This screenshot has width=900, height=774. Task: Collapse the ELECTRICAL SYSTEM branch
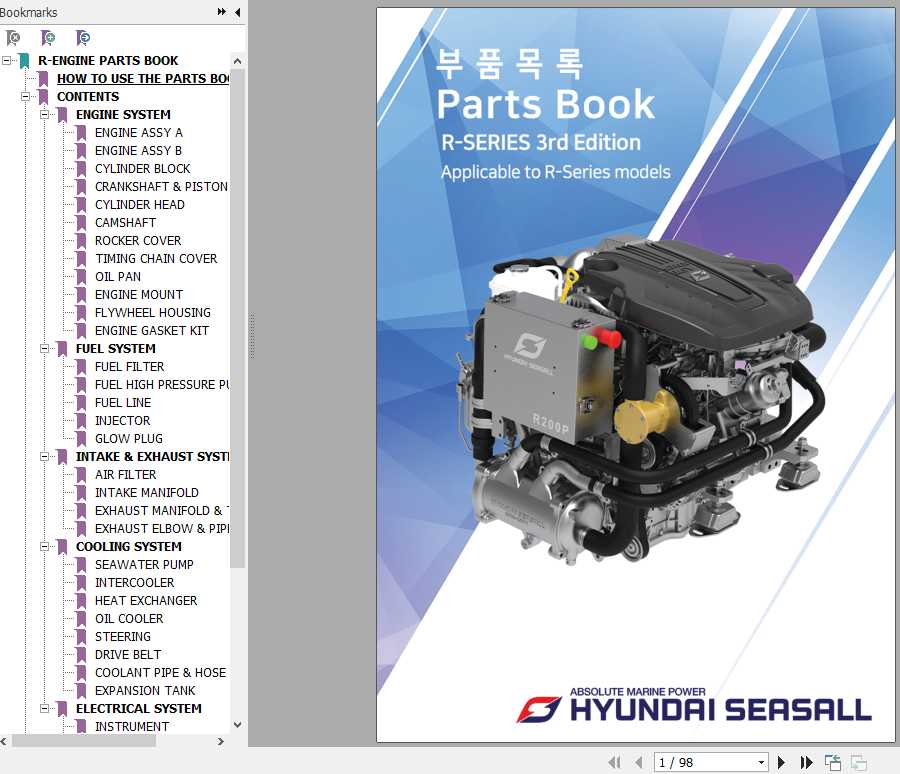click(44, 709)
